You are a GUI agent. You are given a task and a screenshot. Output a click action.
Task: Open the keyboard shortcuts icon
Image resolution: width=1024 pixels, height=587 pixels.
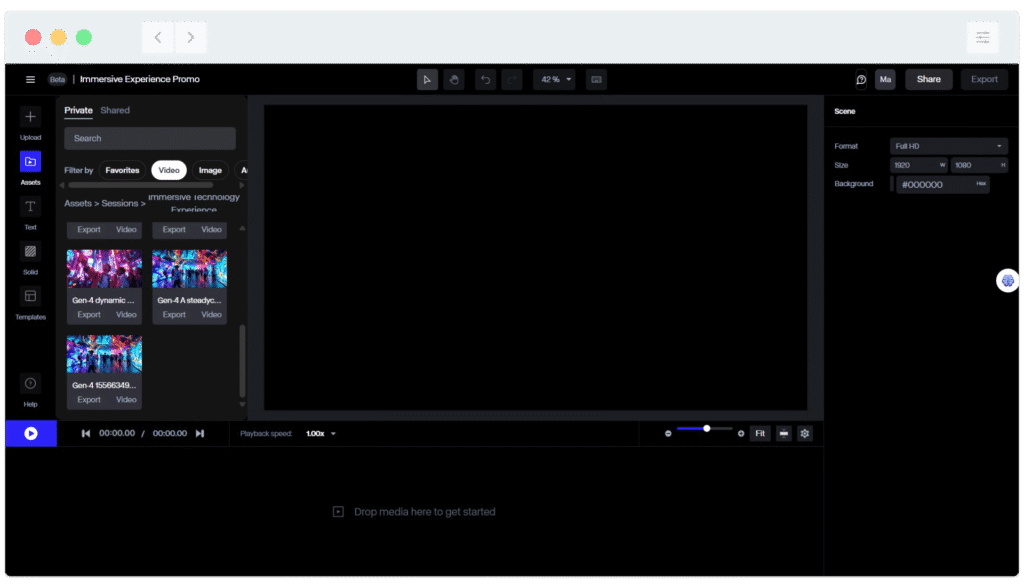(x=596, y=79)
